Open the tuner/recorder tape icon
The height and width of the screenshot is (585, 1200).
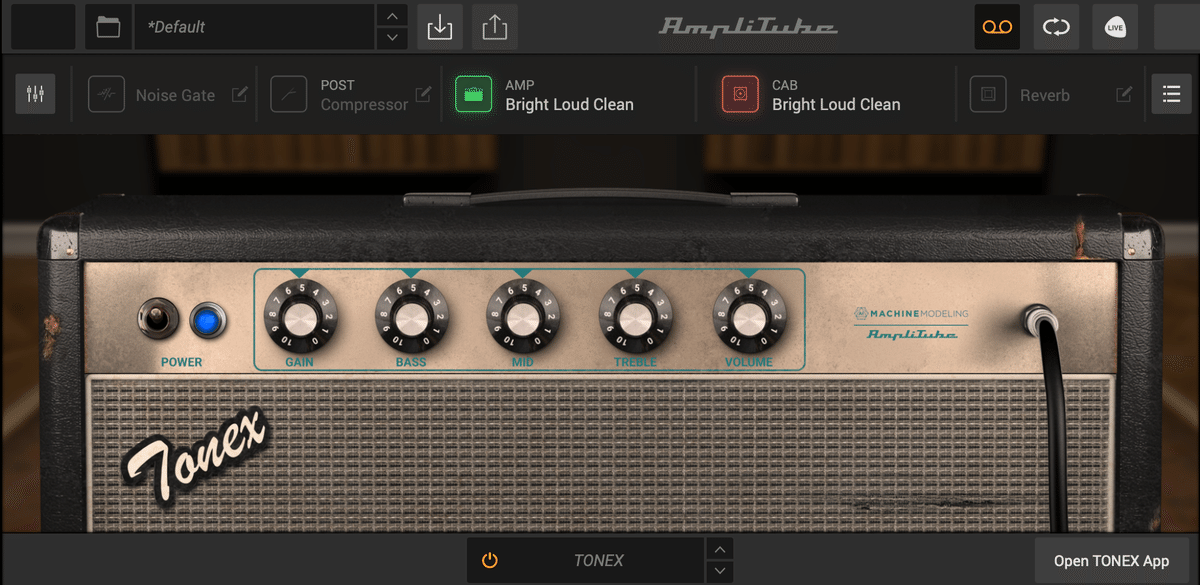point(997,27)
